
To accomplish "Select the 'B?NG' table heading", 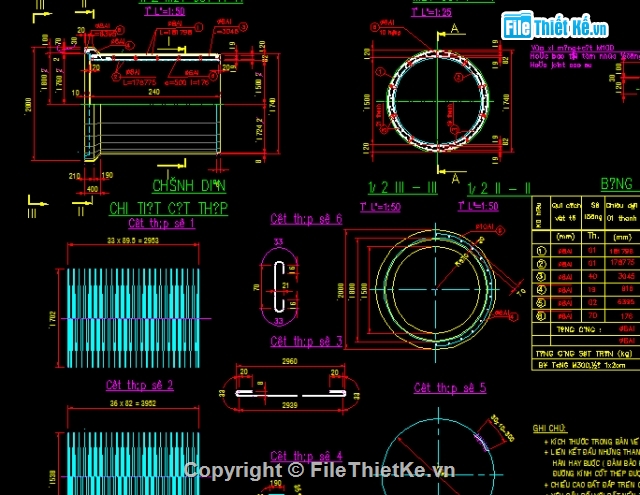I will (x=616, y=184).
